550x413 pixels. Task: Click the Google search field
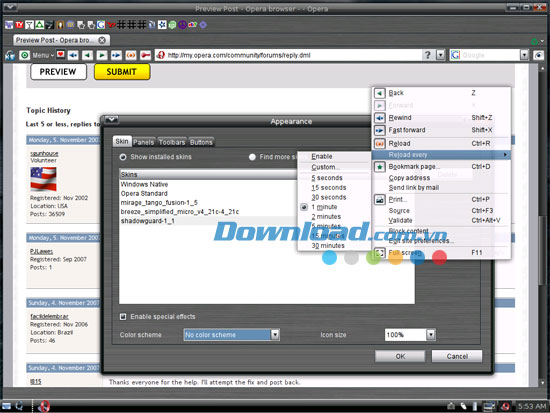[490, 55]
